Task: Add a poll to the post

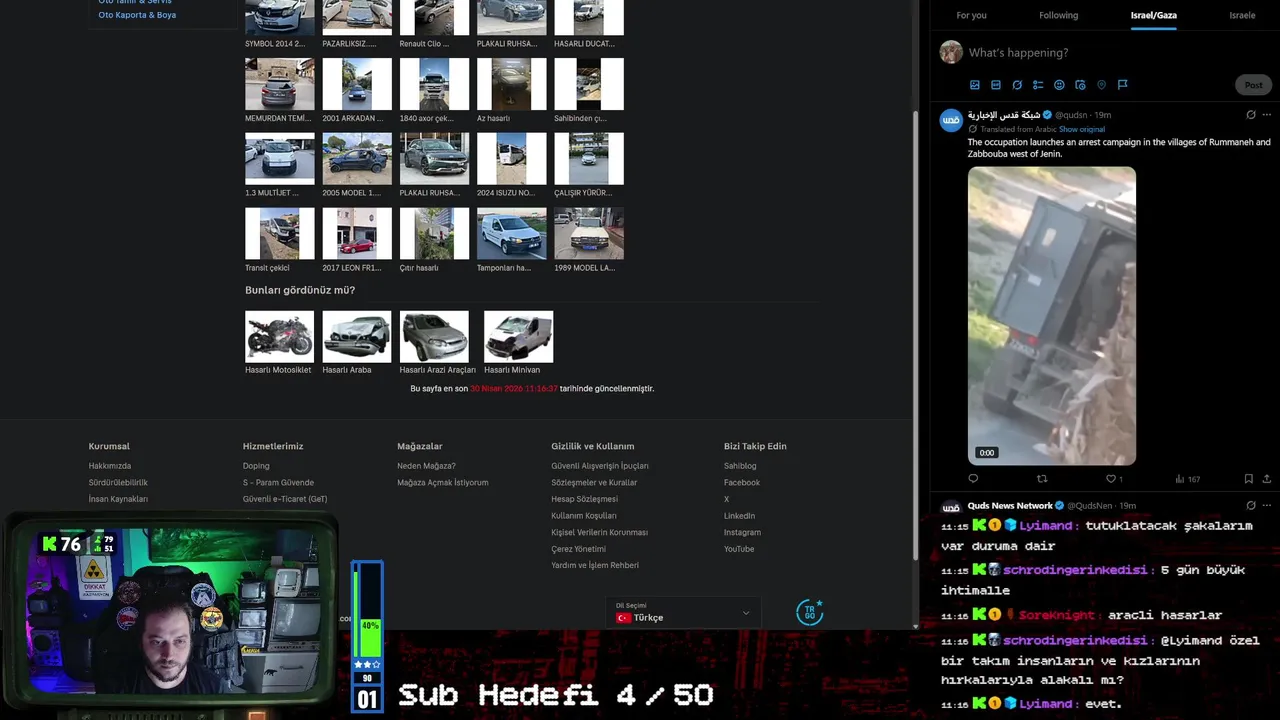Action: click(1038, 85)
